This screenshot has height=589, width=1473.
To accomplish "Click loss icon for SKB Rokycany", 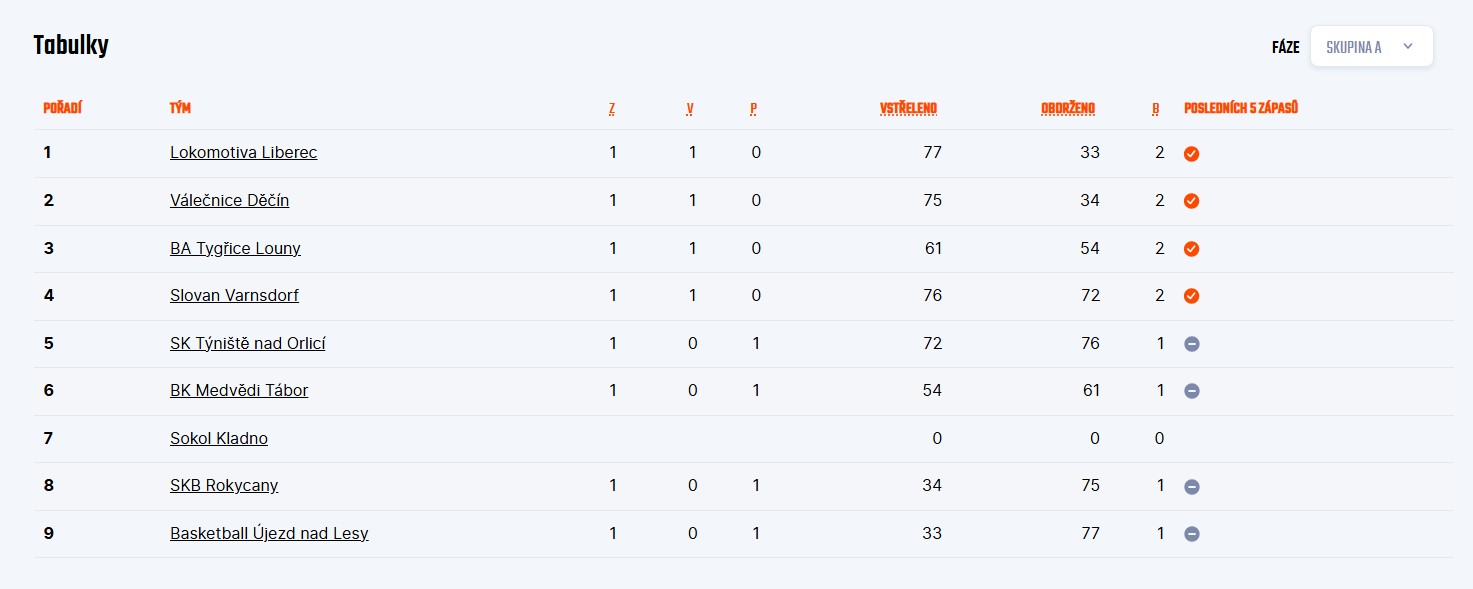I will pyautogui.click(x=1191, y=487).
